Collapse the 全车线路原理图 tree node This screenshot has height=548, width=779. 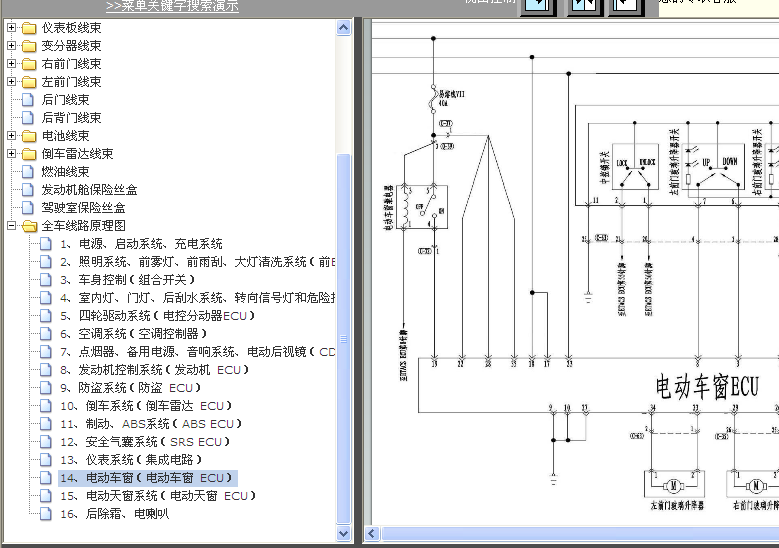11,226
